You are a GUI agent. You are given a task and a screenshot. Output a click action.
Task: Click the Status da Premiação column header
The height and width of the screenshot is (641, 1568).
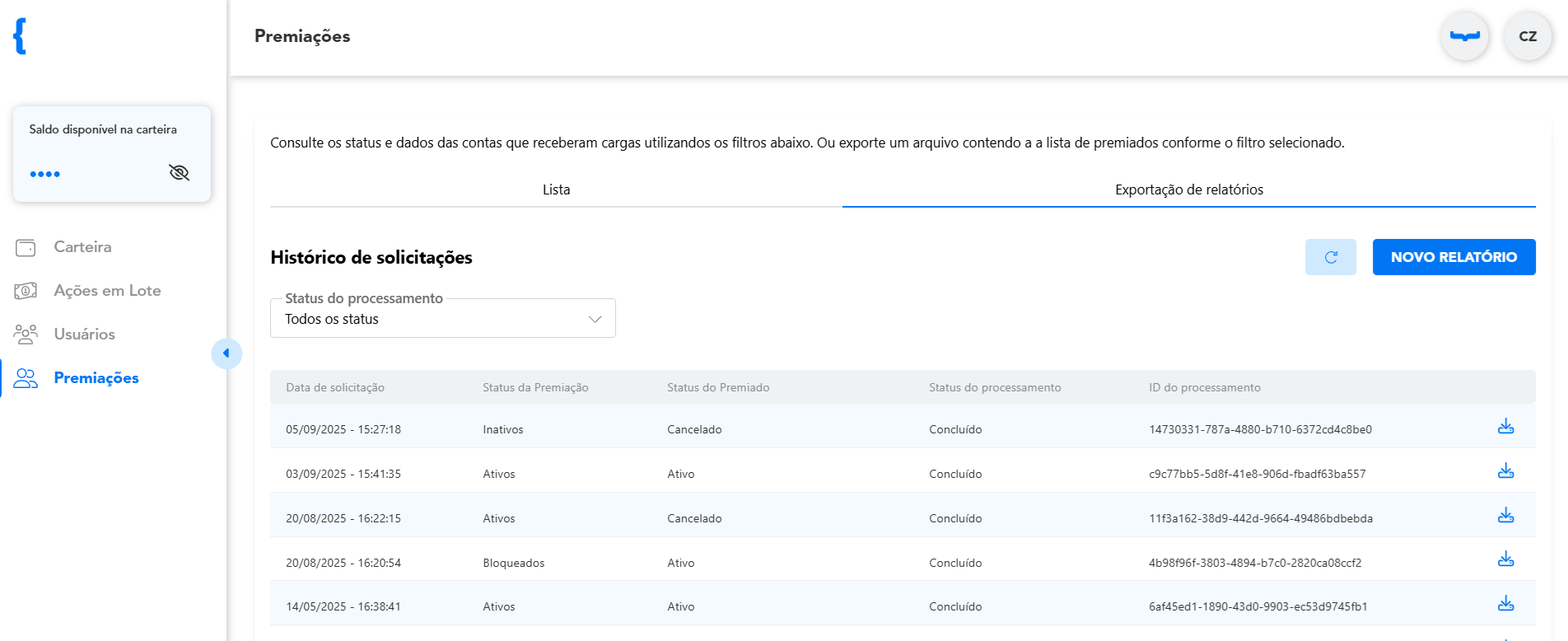[x=535, y=387]
